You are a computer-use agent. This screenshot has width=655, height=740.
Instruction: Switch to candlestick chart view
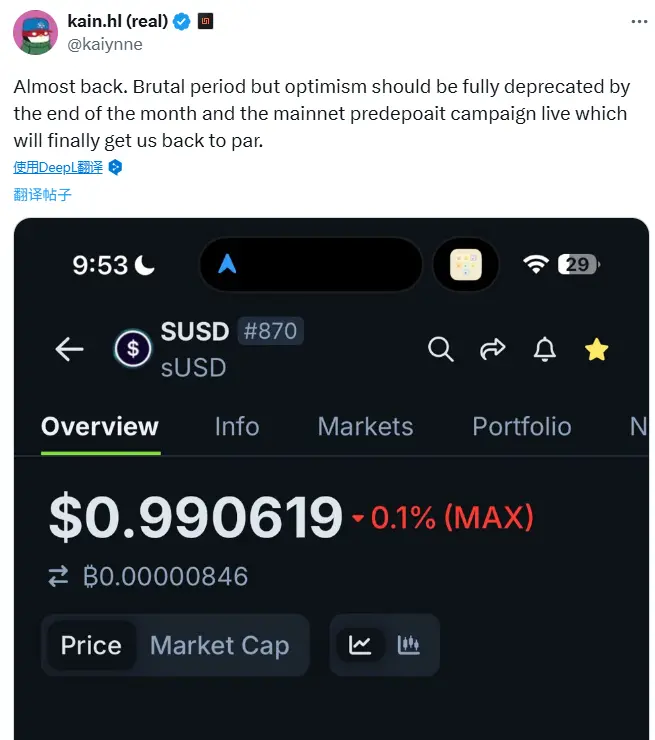[408, 645]
